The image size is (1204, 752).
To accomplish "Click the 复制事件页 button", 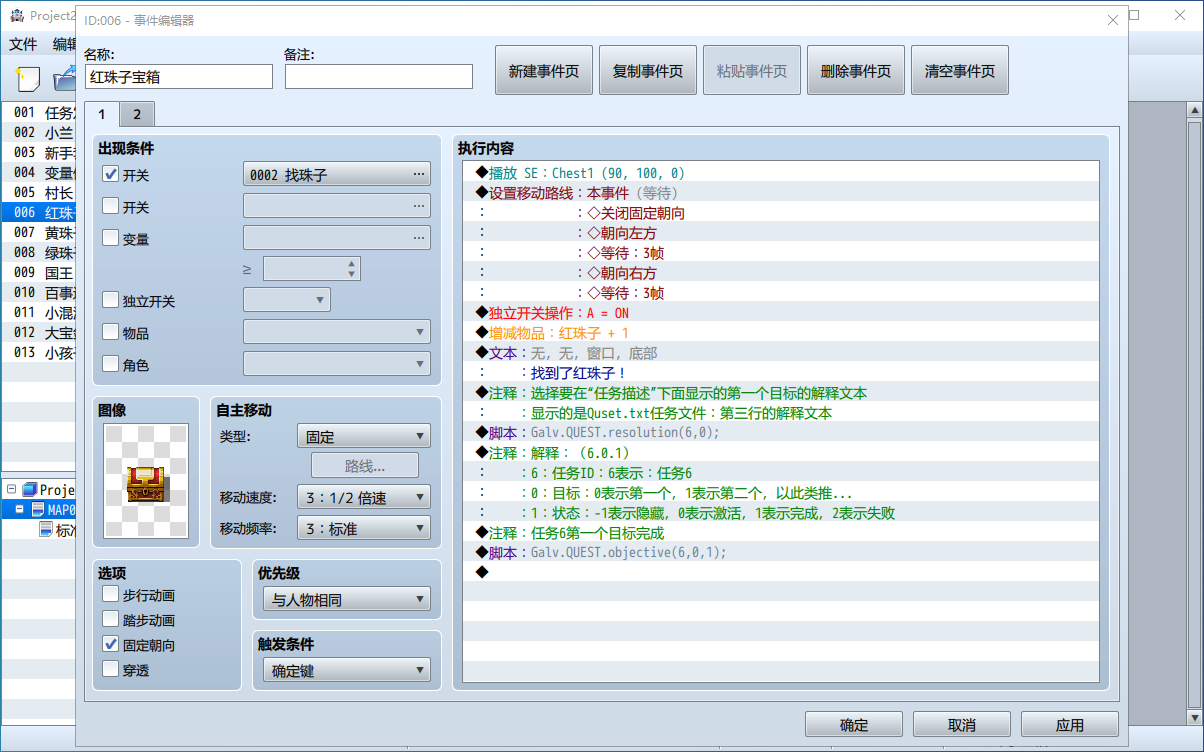I will point(648,71).
